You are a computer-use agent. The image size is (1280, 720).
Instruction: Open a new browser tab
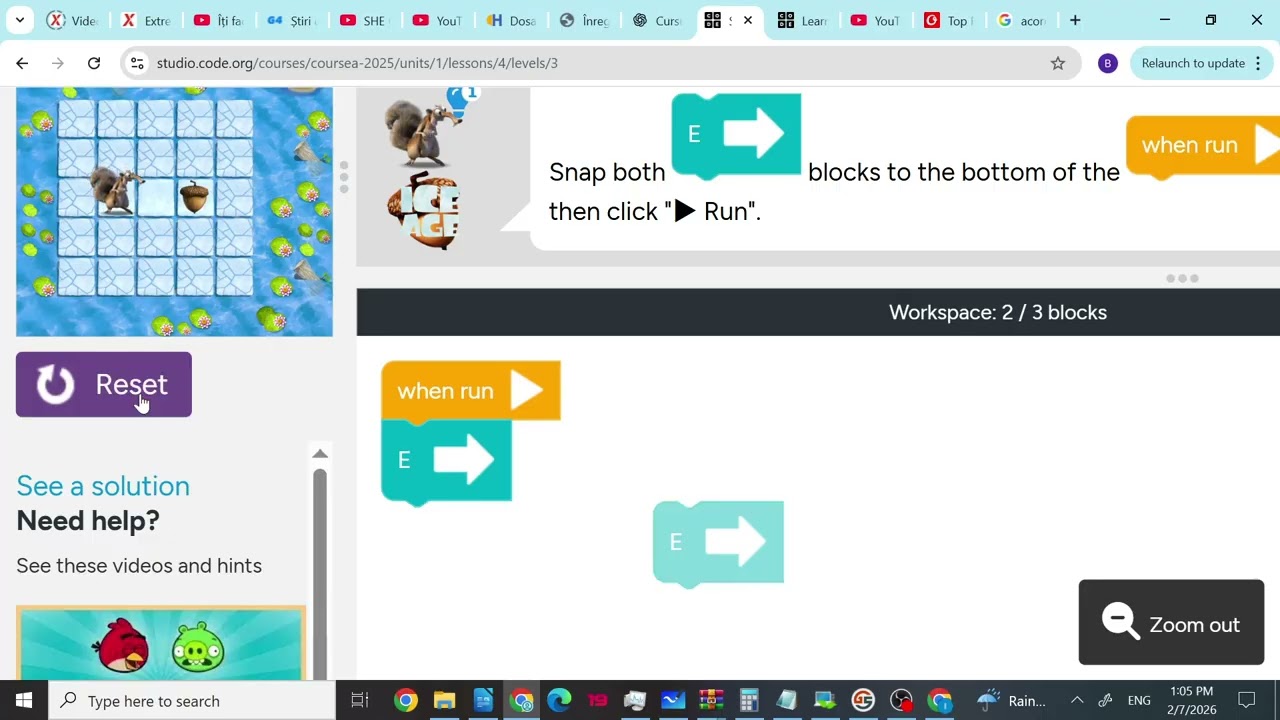pyautogui.click(x=1075, y=20)
